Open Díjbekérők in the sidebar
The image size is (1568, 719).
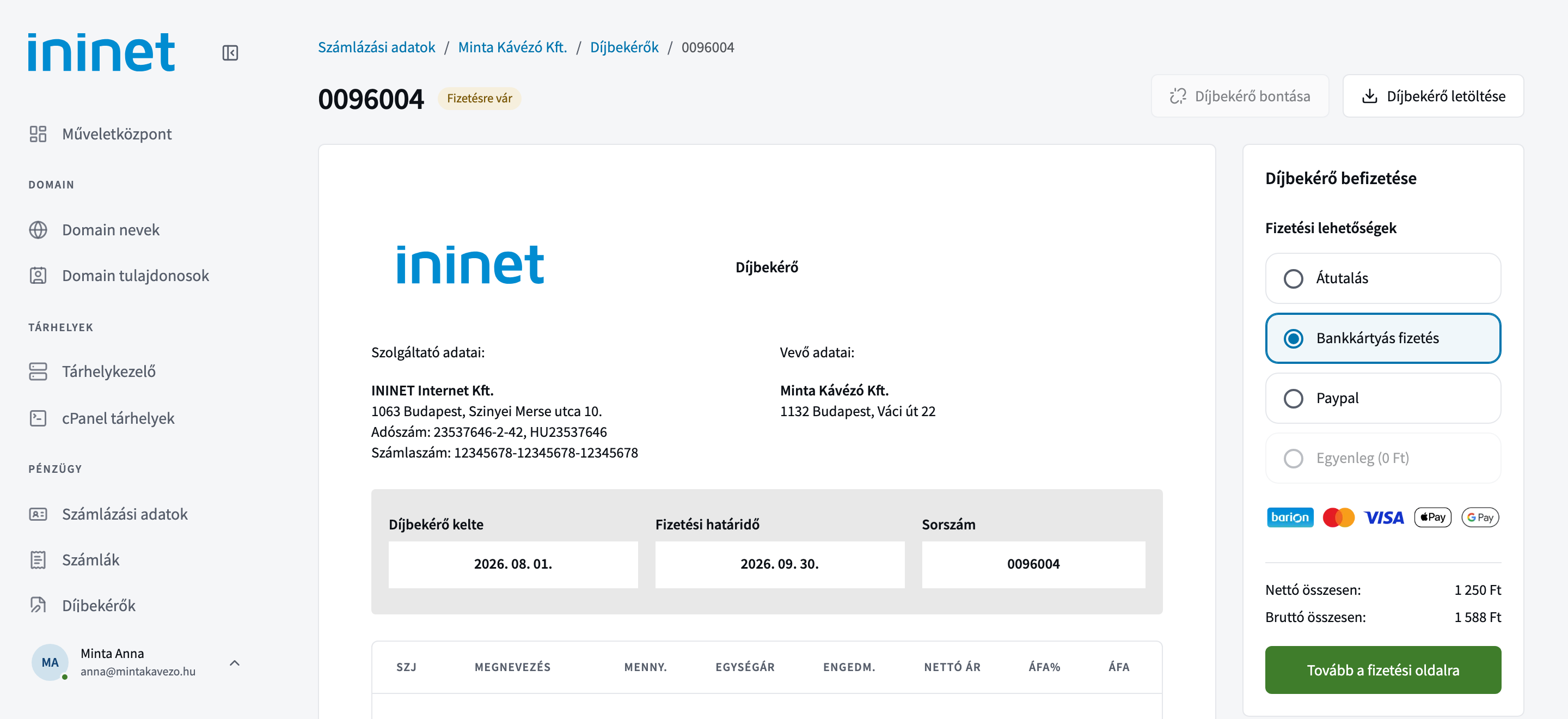(99, 605)
